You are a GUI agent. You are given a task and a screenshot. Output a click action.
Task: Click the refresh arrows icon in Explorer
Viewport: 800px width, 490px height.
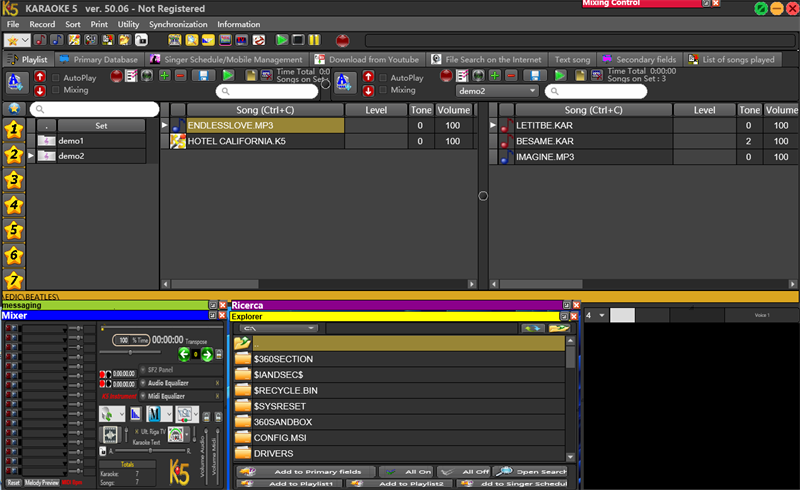pos(533,328)
